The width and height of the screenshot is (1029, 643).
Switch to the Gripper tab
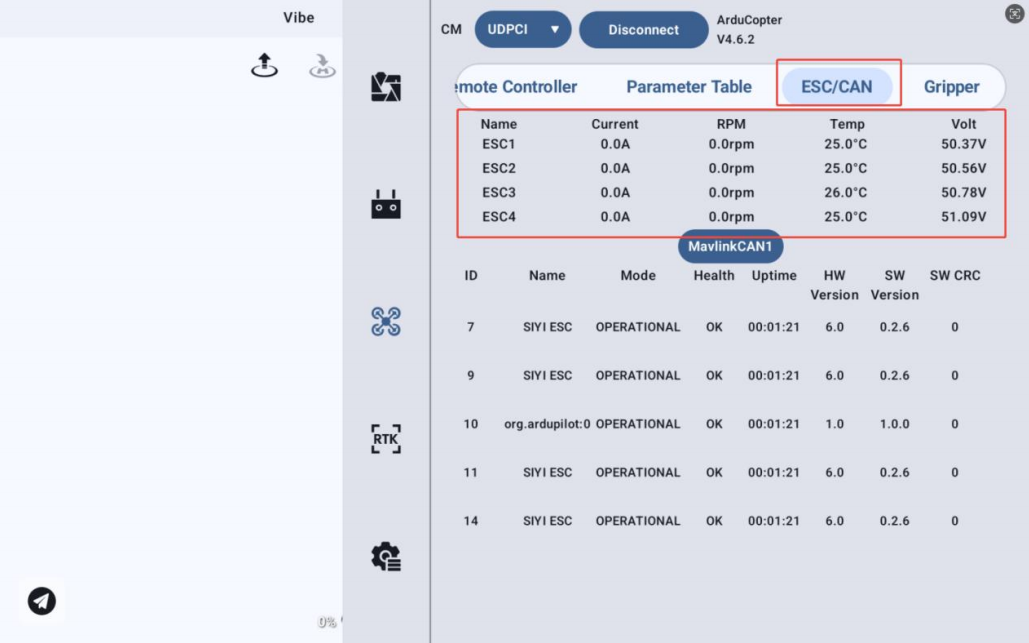click(951, 86)
